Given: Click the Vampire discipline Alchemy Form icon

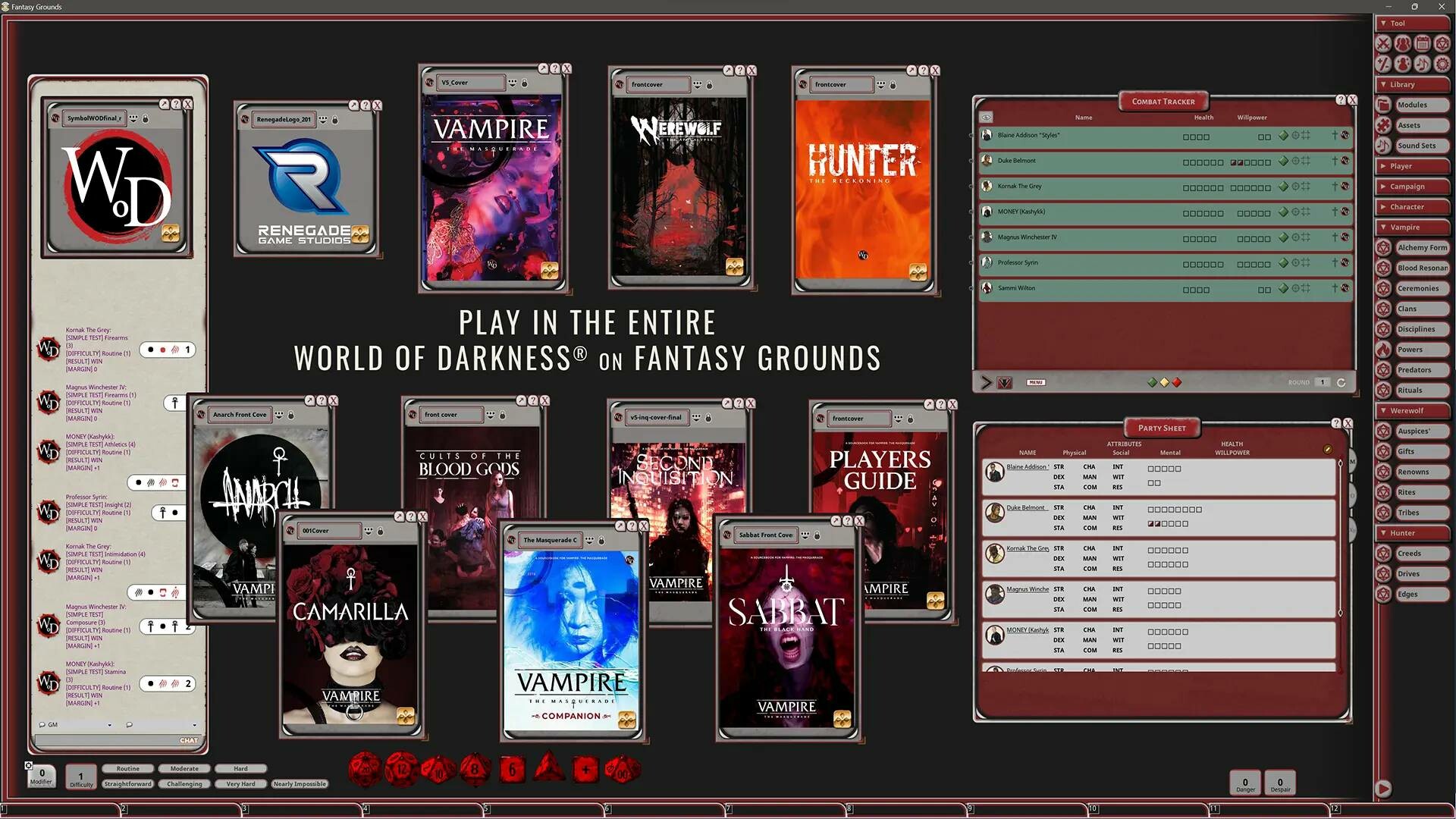Looking at the screenshot, I should click(1383, 247).
